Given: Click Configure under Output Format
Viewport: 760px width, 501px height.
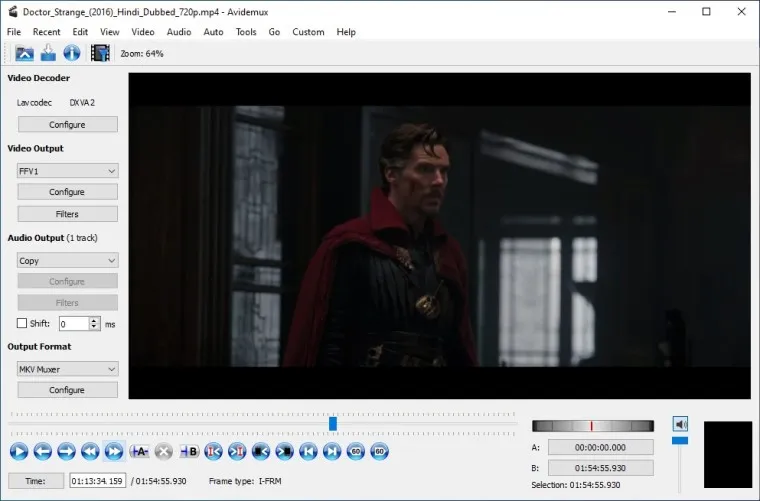Looking at the screenshot, I should (67, 390).
